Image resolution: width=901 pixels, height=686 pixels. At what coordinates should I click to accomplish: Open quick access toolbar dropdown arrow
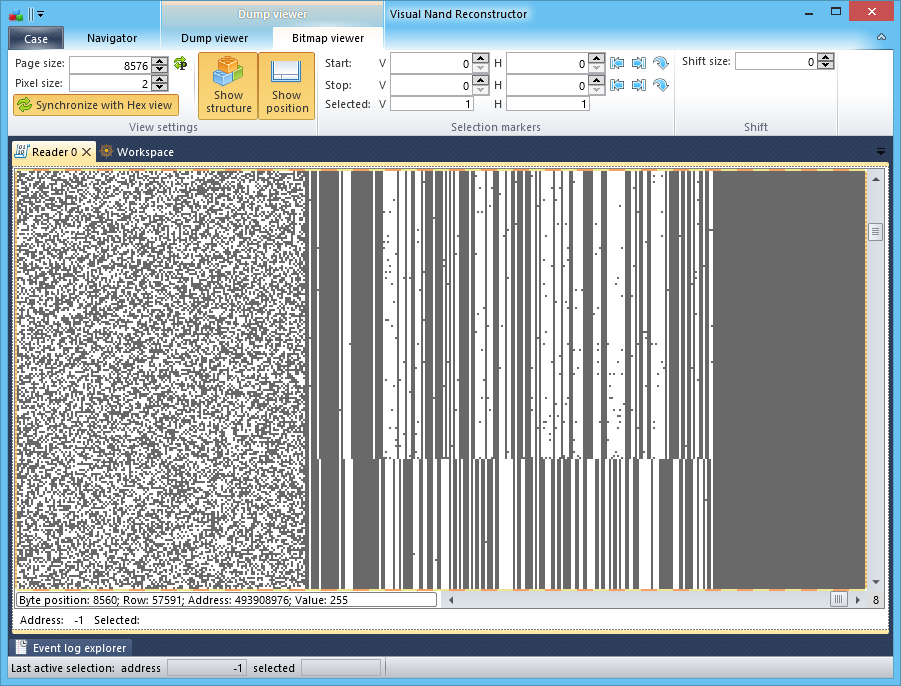point(40,14)
